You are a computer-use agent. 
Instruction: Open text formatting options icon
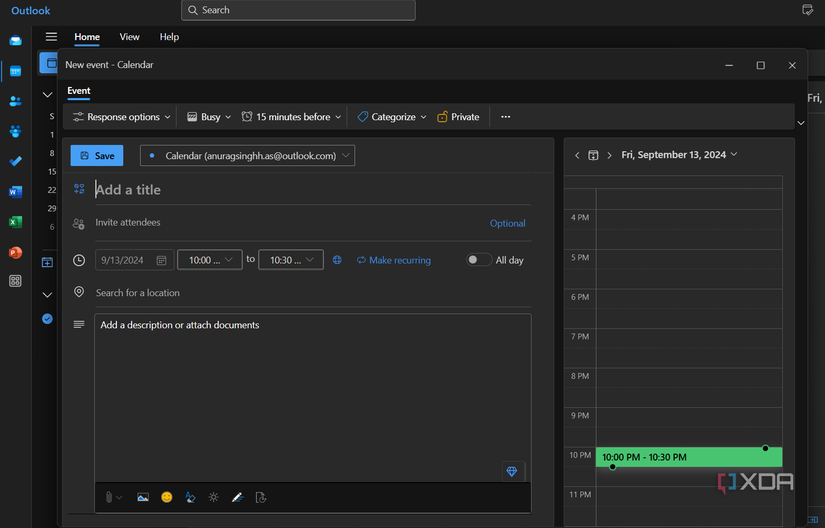click(190, 497)
